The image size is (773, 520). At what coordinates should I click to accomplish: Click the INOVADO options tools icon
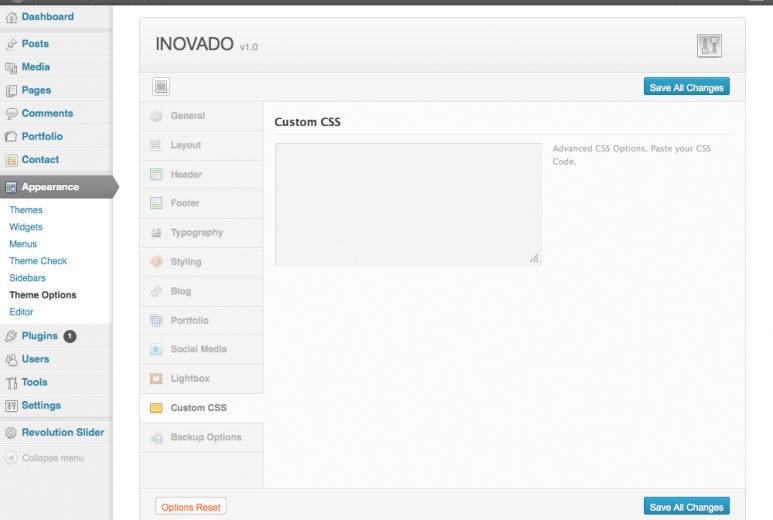709,46
